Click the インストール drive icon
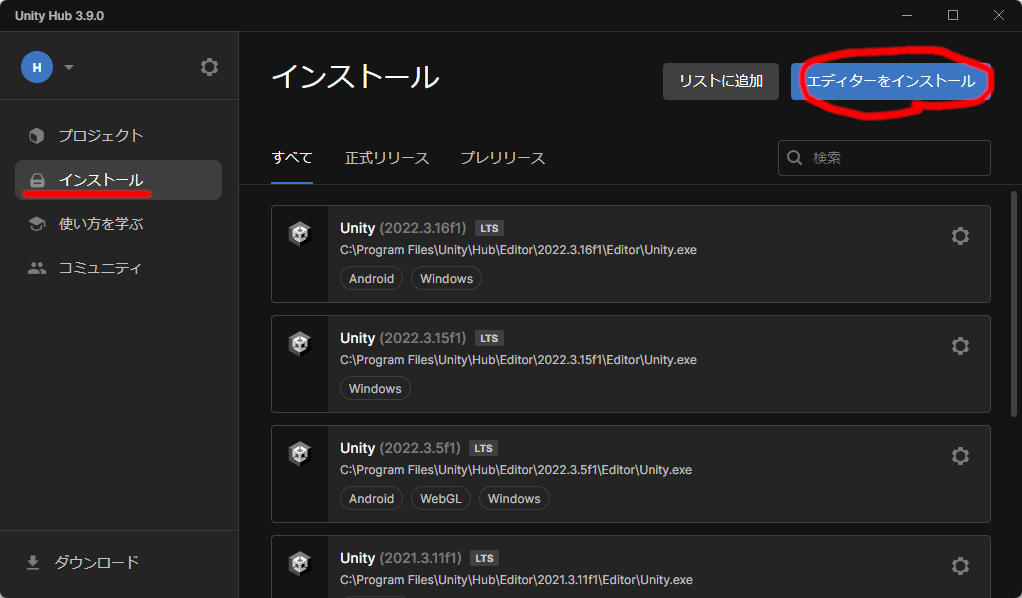Viewport: 1022px width, 598px height. (37, 180)
